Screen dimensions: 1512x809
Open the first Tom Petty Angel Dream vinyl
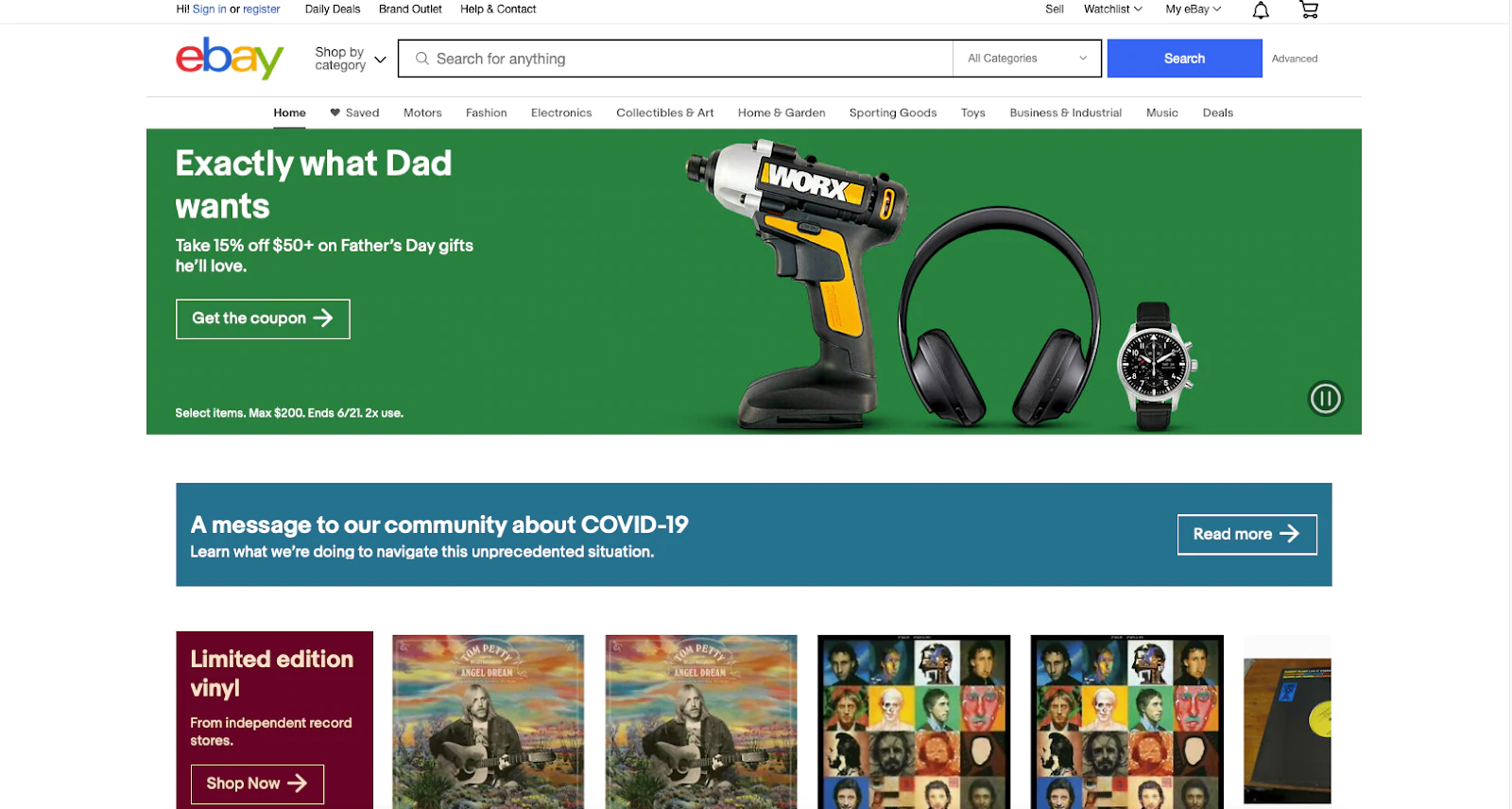point(489,722)
